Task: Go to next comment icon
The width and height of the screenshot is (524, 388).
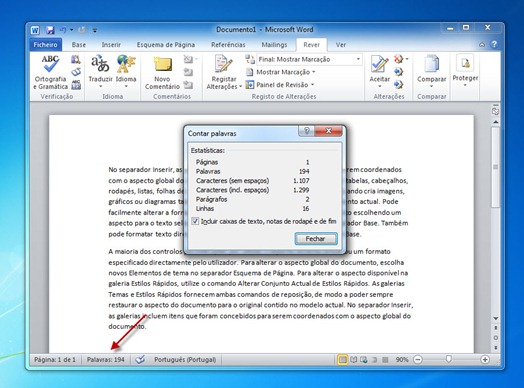Action: tap(188, 85)
